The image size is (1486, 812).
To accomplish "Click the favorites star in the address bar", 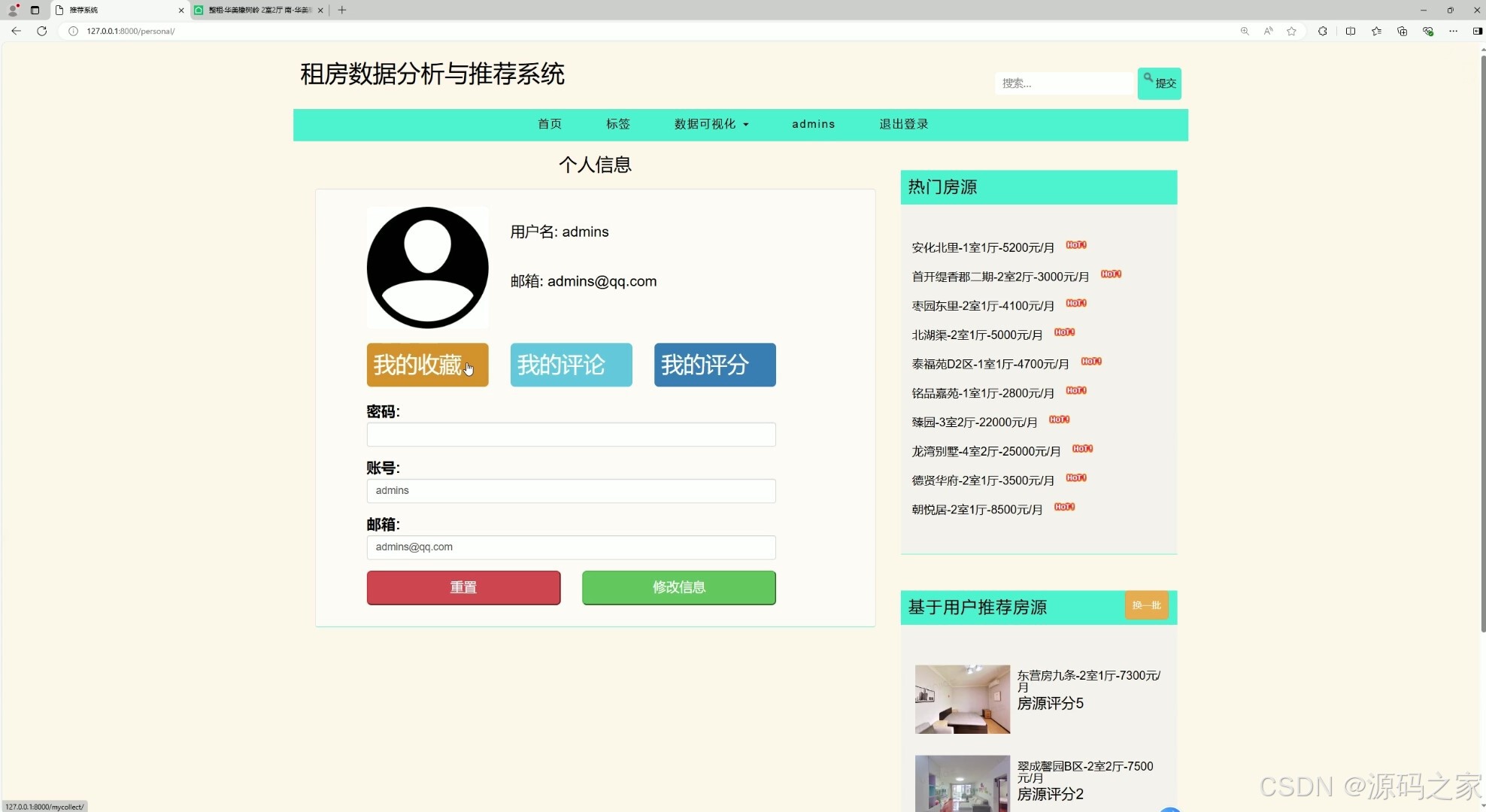I will [x=1292, y=31].
